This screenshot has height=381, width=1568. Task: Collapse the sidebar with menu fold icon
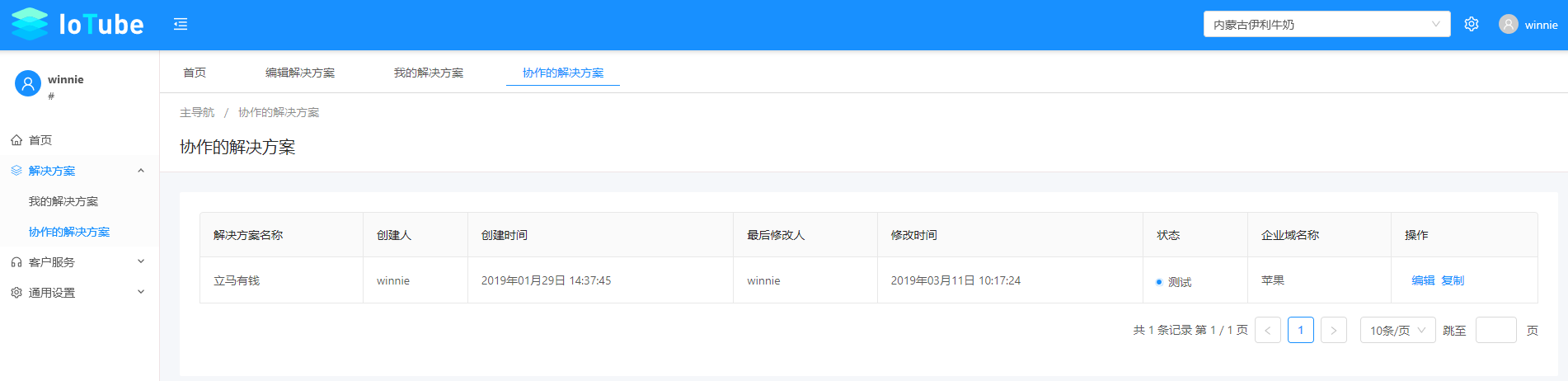(x=181, y=25)
